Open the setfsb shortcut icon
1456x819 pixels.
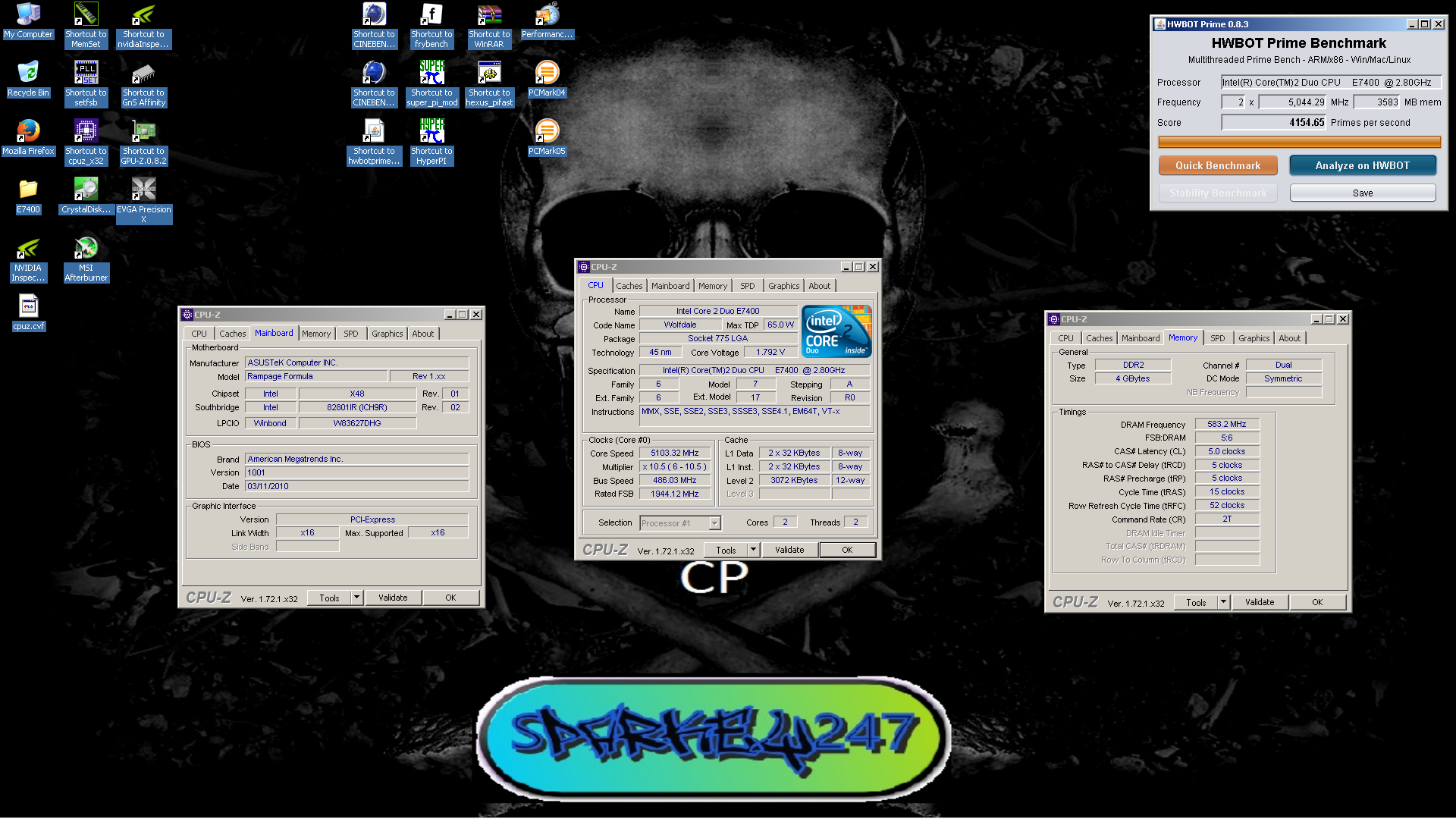(86, 83)
